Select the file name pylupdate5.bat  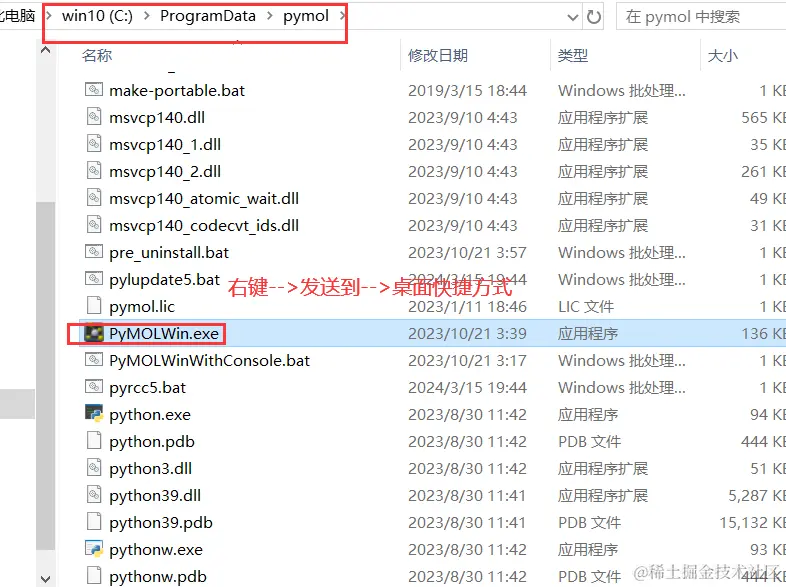click(164, 280)
